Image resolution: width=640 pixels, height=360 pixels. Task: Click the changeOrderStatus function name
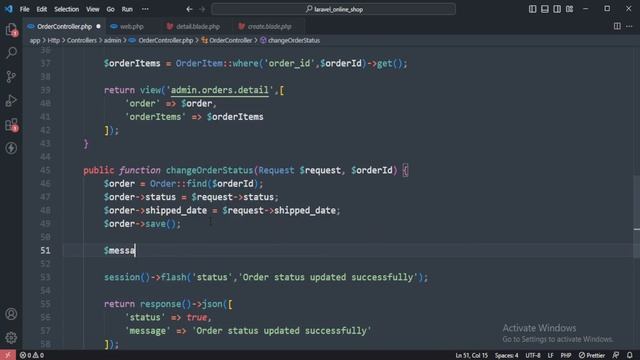click(209, 170)
